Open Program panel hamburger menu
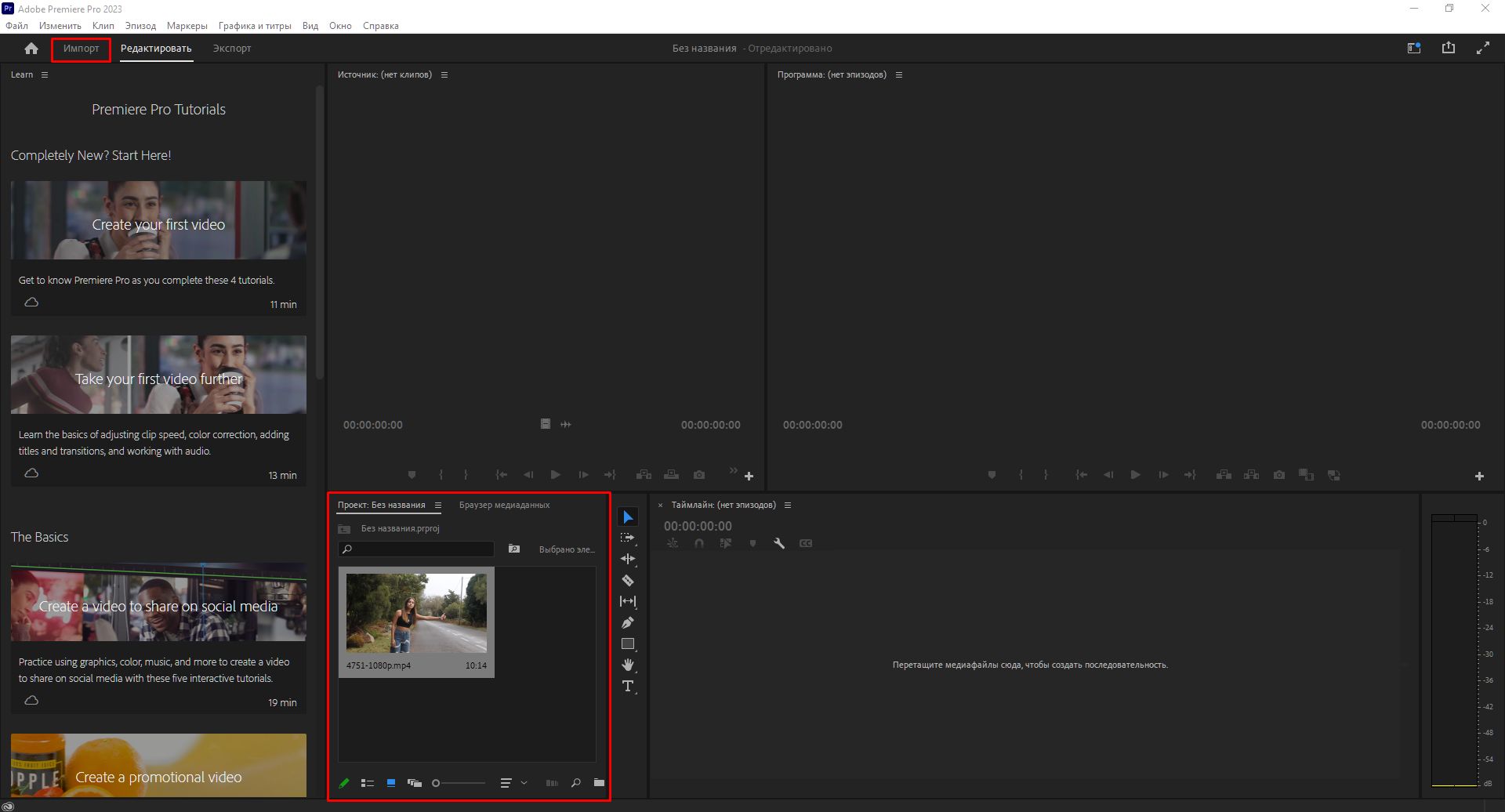 [x=899, y=75]
